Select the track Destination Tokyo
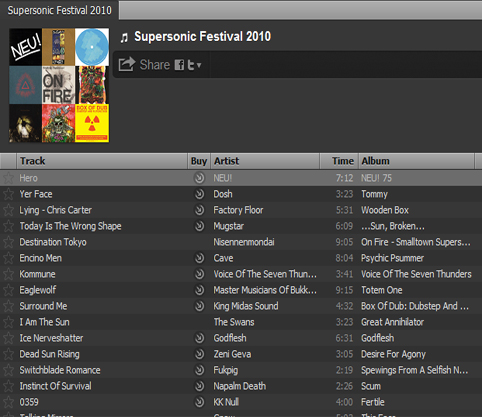482x417 pixels. 241,242
